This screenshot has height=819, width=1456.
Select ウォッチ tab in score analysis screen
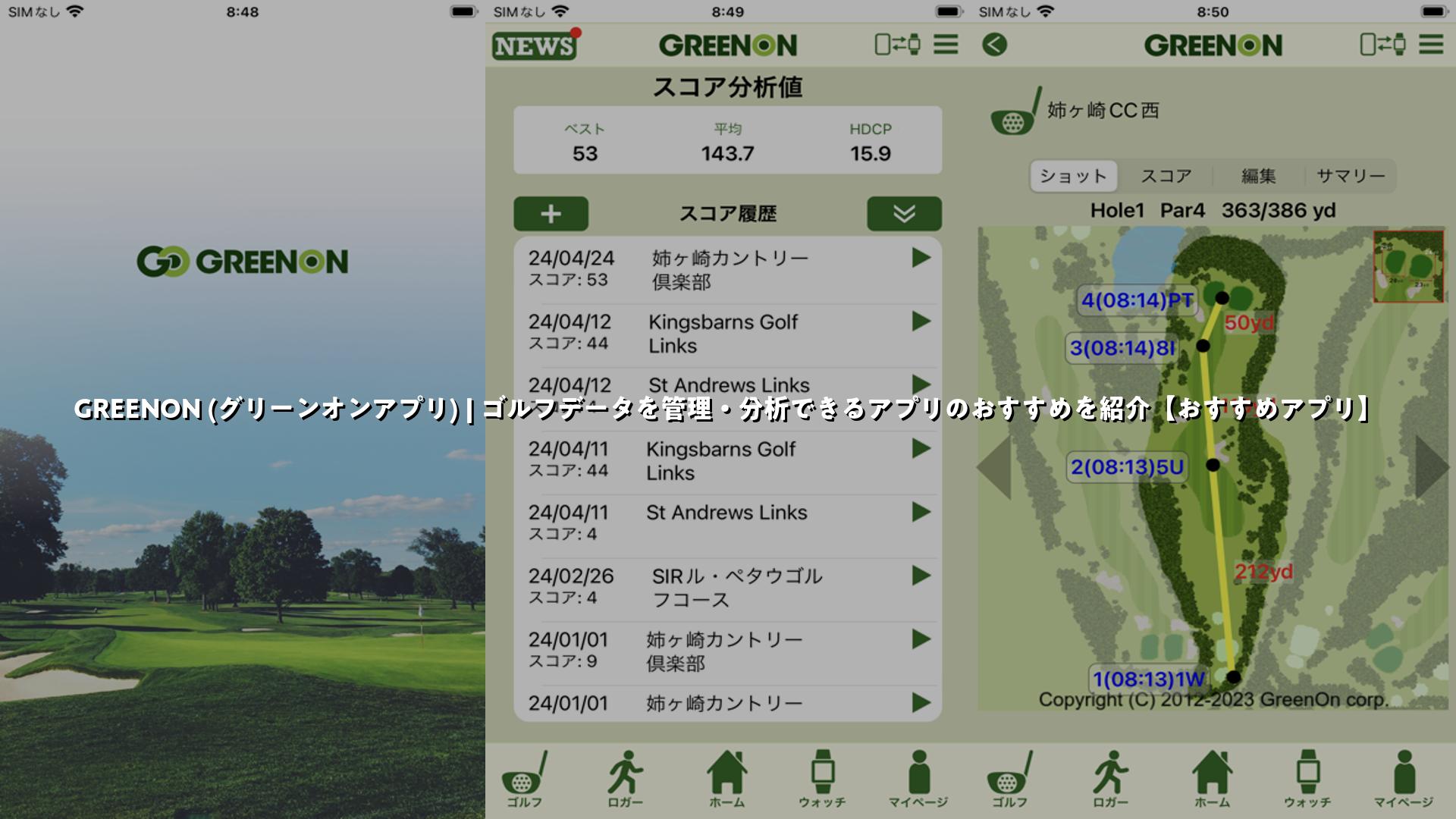coord(822,779)
